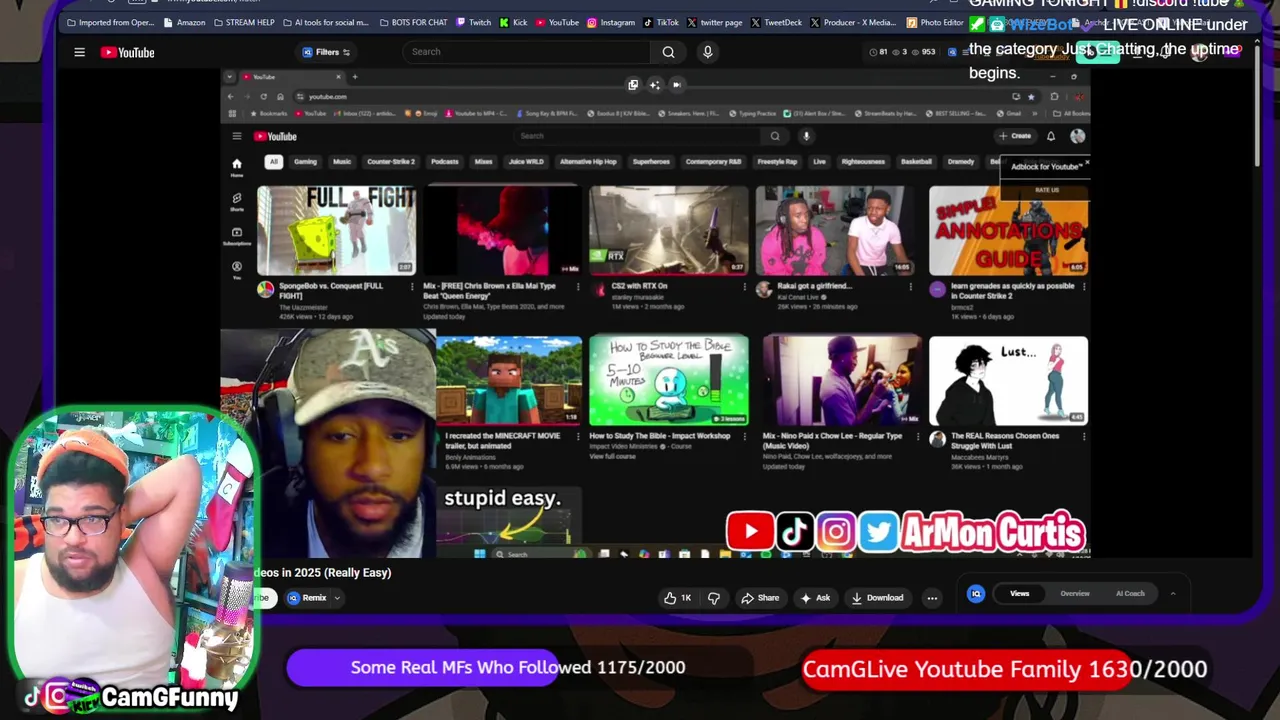1280x720 pixels.
Task: Open the Ask AI button
Action: (x=815, y=598)
